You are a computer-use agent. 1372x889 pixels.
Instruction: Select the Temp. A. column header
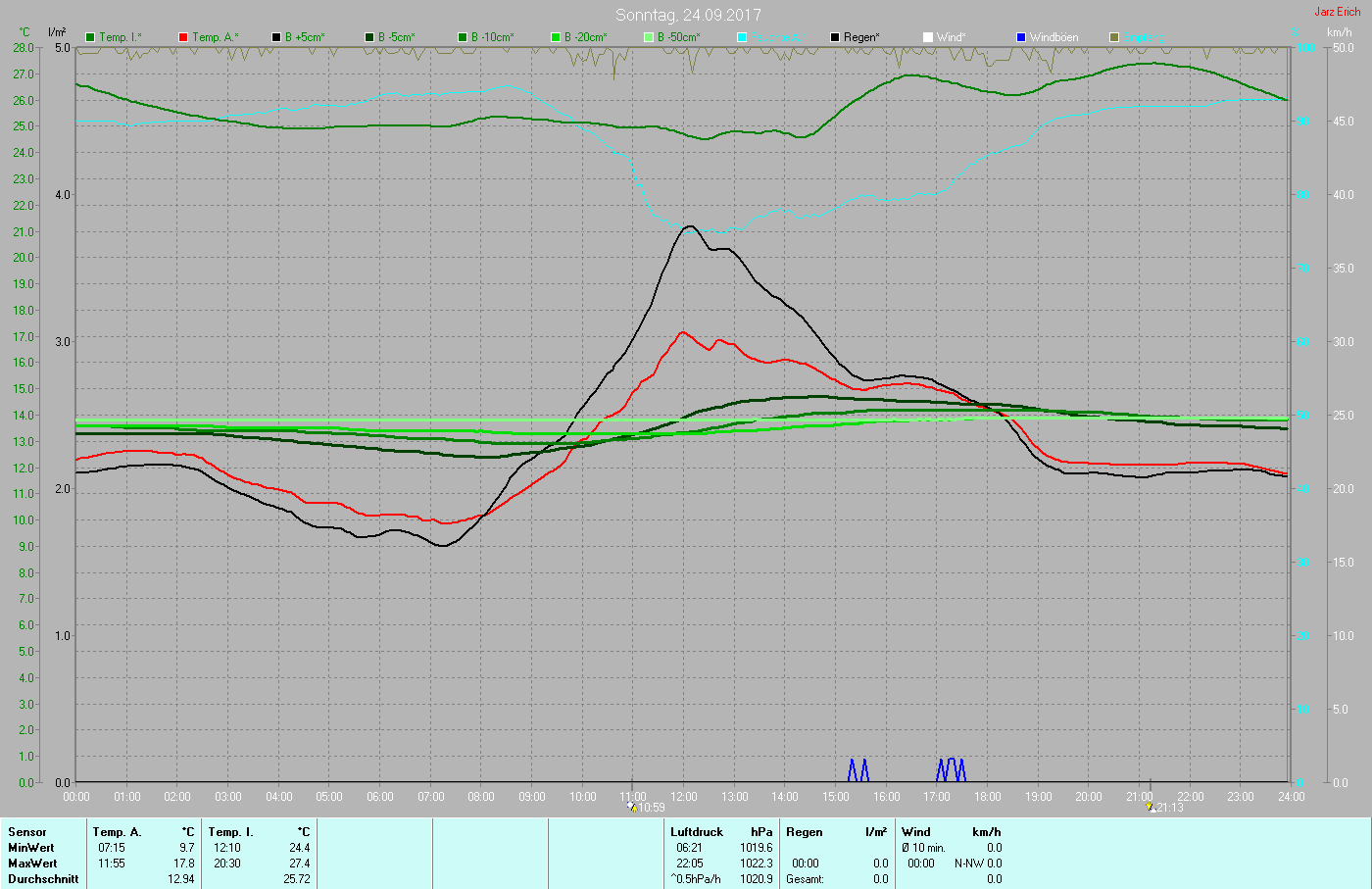coord(117,832)
